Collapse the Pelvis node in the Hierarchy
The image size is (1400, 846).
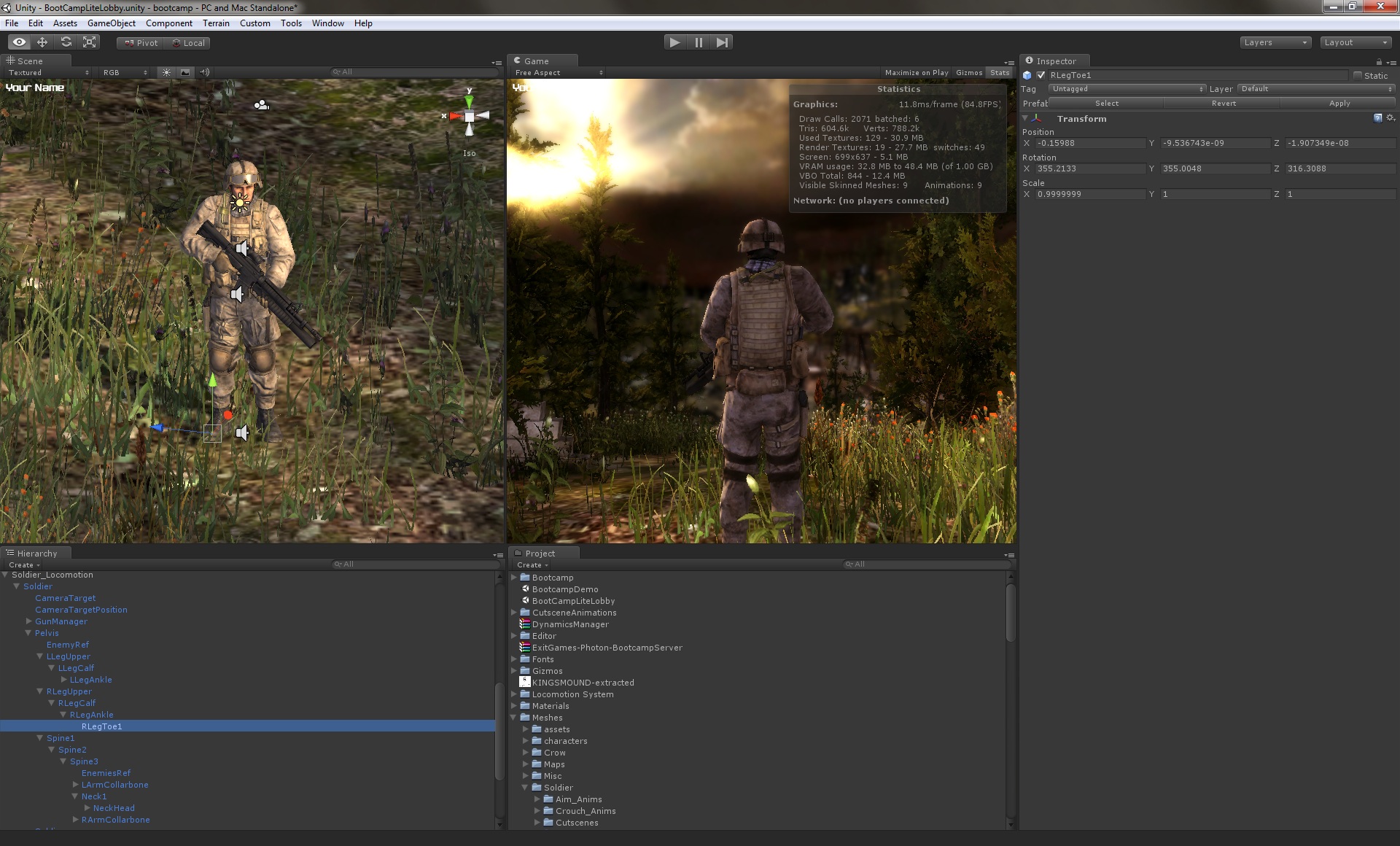click(x=28, y=633)
